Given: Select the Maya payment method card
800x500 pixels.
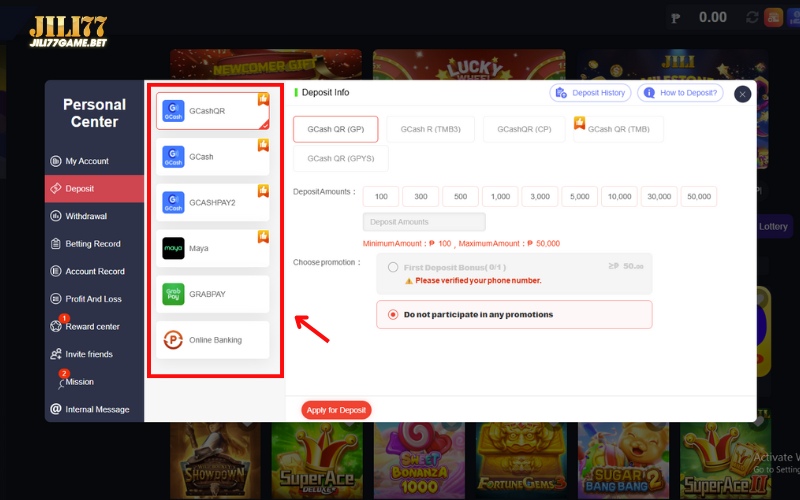Looking at the screenshot, I should (213, 248).
